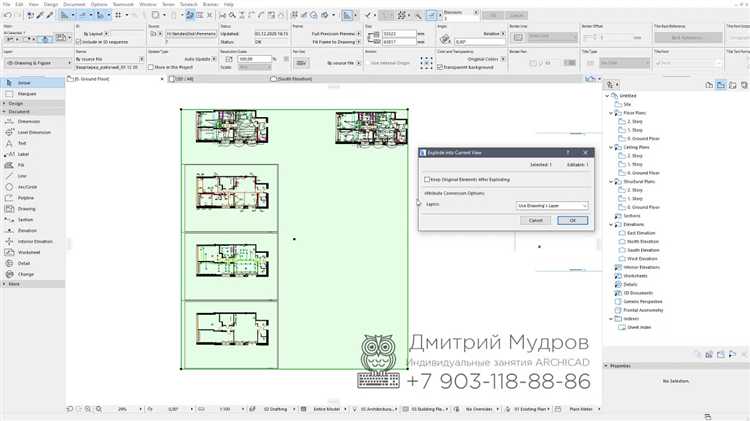The width and height of the screenshot is (750, 421).
Task: Collapse the Elevations folder in the Navigator
Action: tap(611, 224)
